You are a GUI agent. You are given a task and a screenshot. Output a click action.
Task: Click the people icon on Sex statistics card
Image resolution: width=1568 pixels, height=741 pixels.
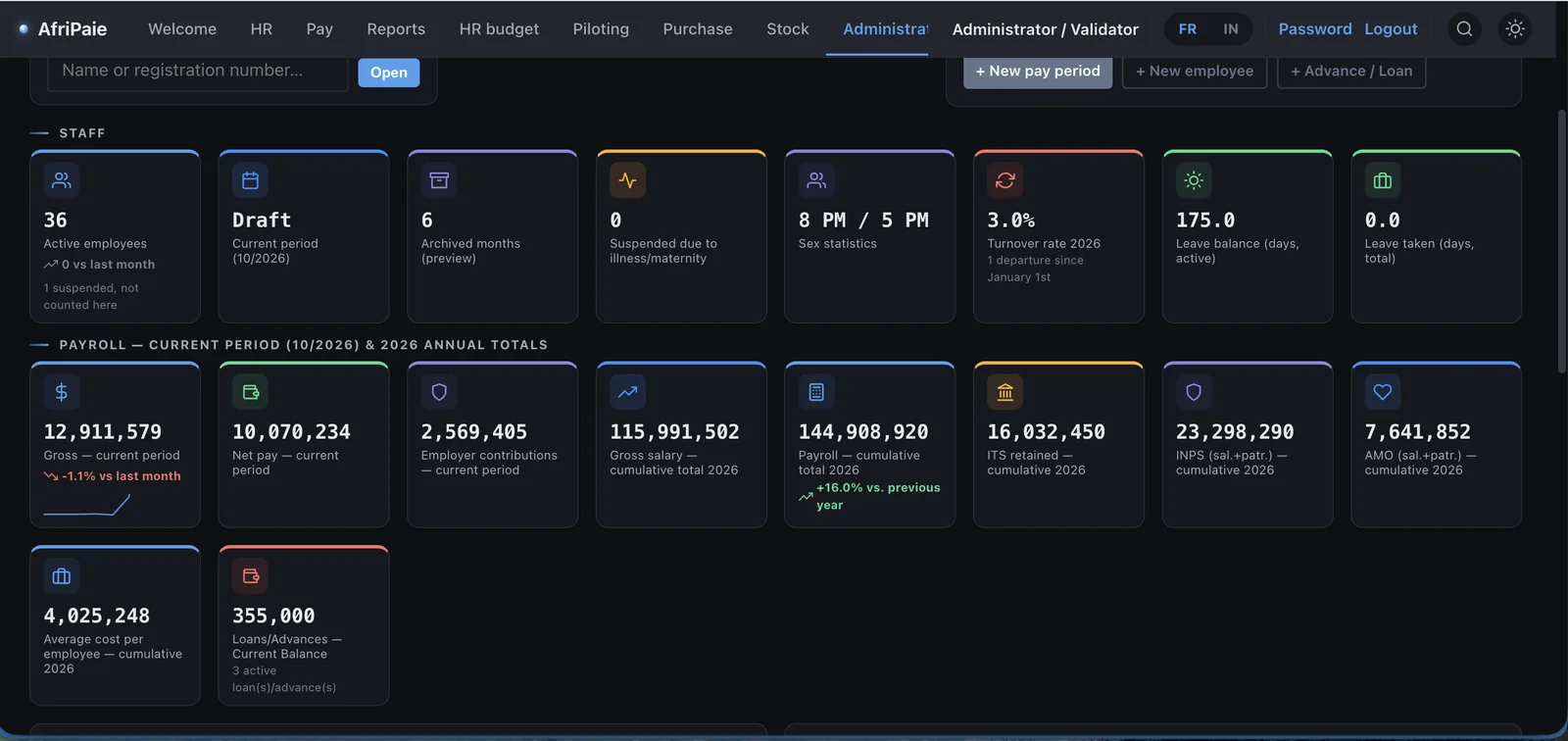tap(816, 180)
